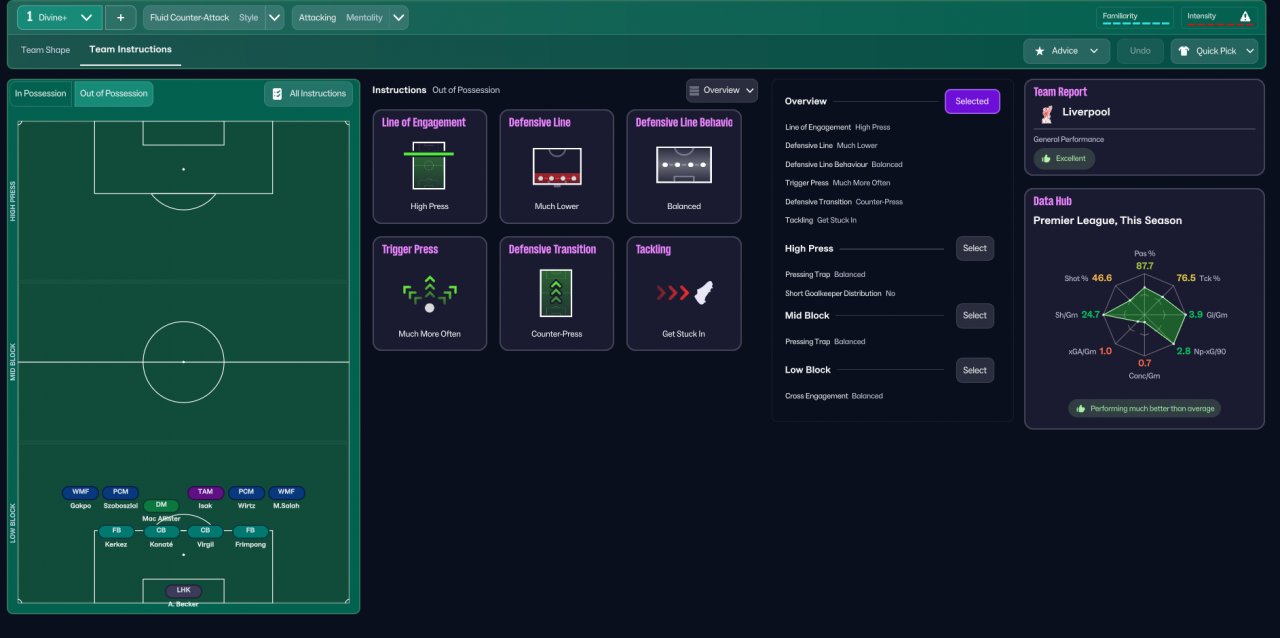The width and height of the screenshot is (1280, 638).
Task: Click the plus button to add tactic
Action: pyautogui.click(x=120, y=17)
